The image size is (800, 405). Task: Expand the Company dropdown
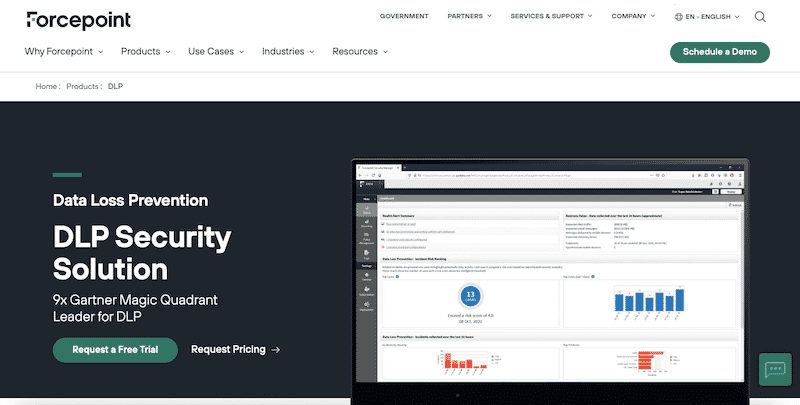coord(633,16)
